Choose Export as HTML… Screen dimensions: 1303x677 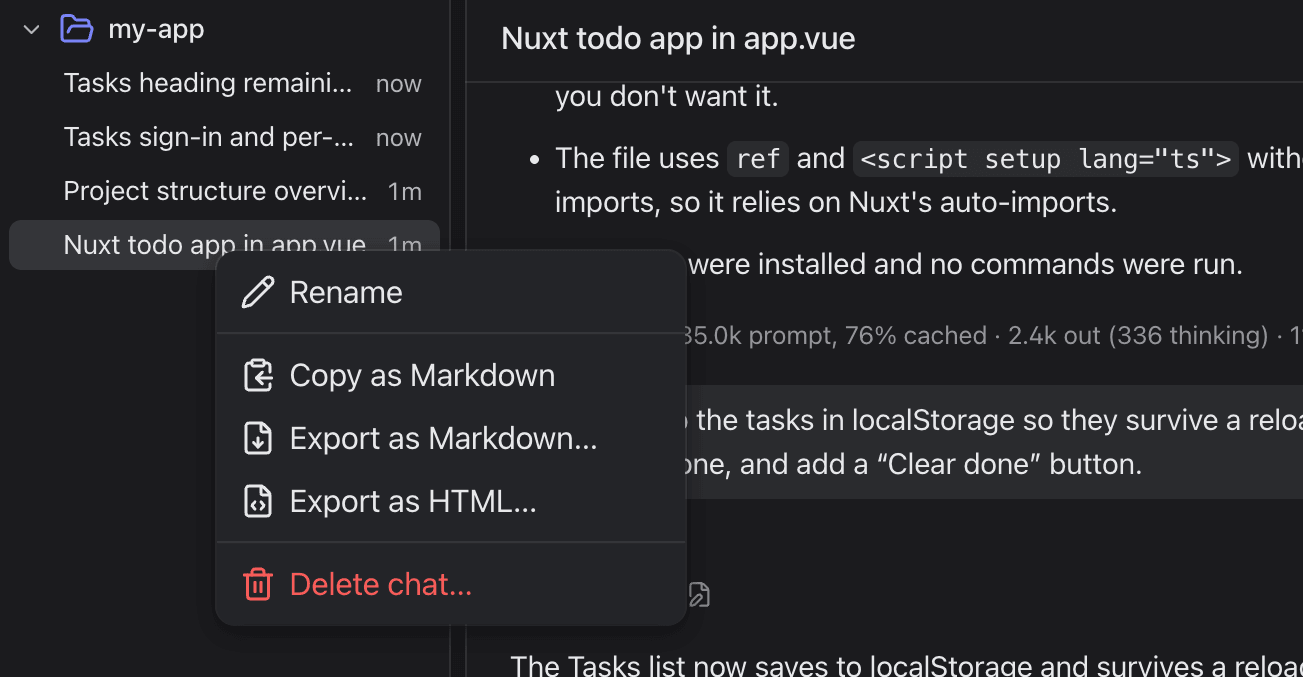451,501
